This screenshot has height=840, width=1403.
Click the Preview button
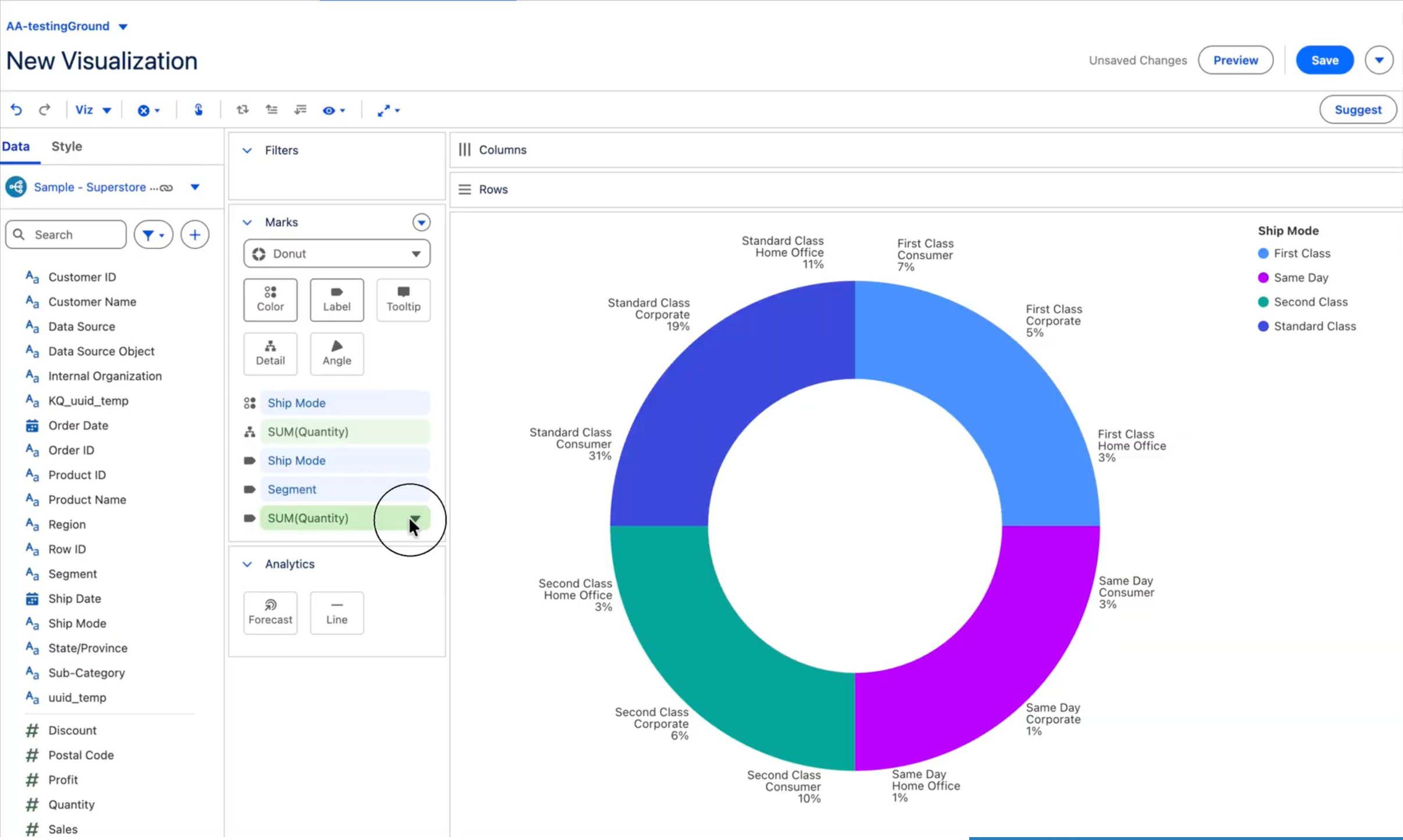pos(1235,60)
